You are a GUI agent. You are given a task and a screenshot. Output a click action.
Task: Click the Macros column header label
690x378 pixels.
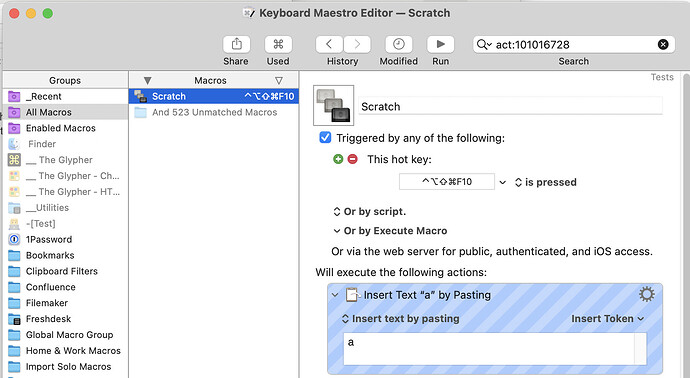[x=210, y=81]
